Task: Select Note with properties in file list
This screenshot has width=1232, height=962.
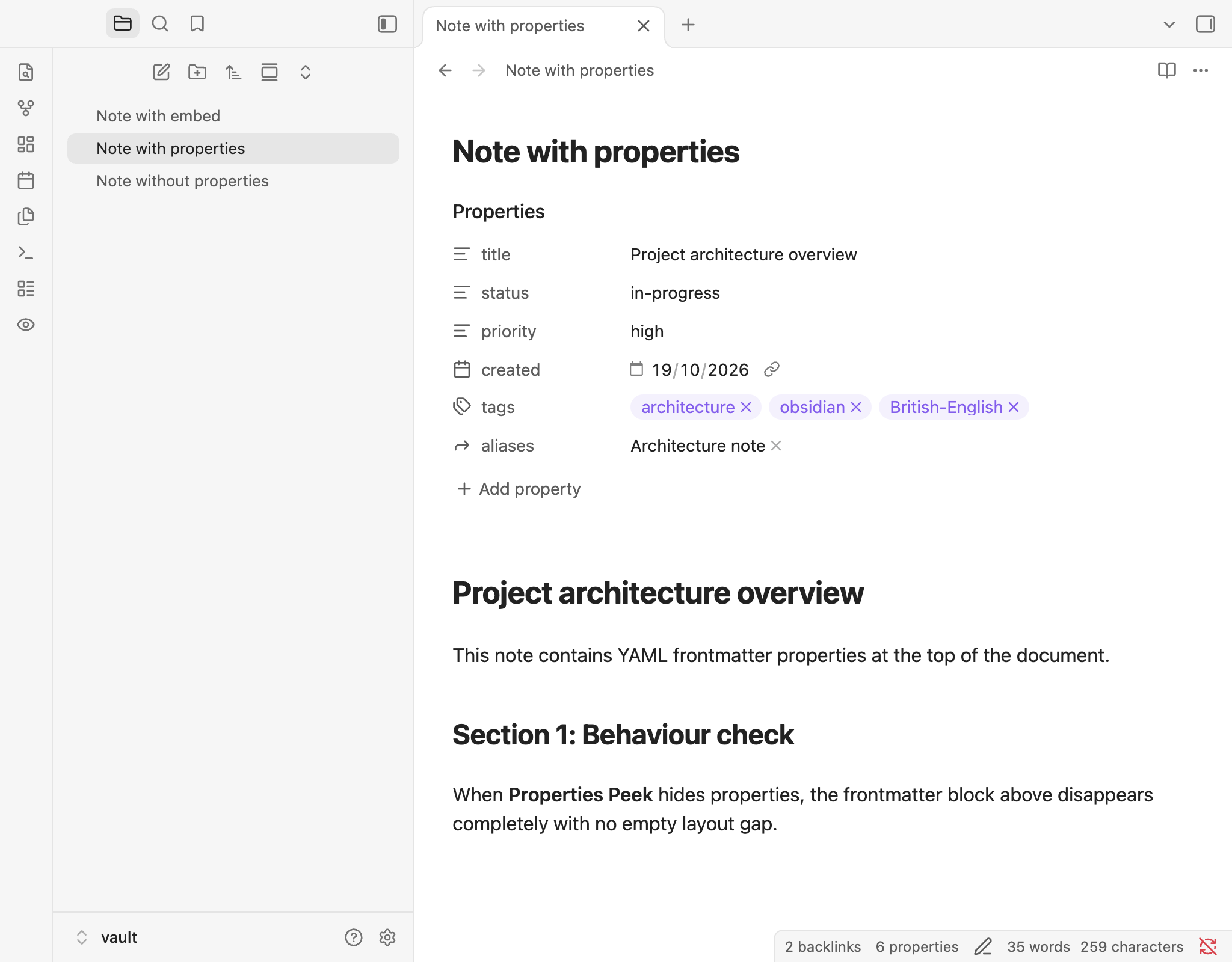Action: click(x=233, y=149)
